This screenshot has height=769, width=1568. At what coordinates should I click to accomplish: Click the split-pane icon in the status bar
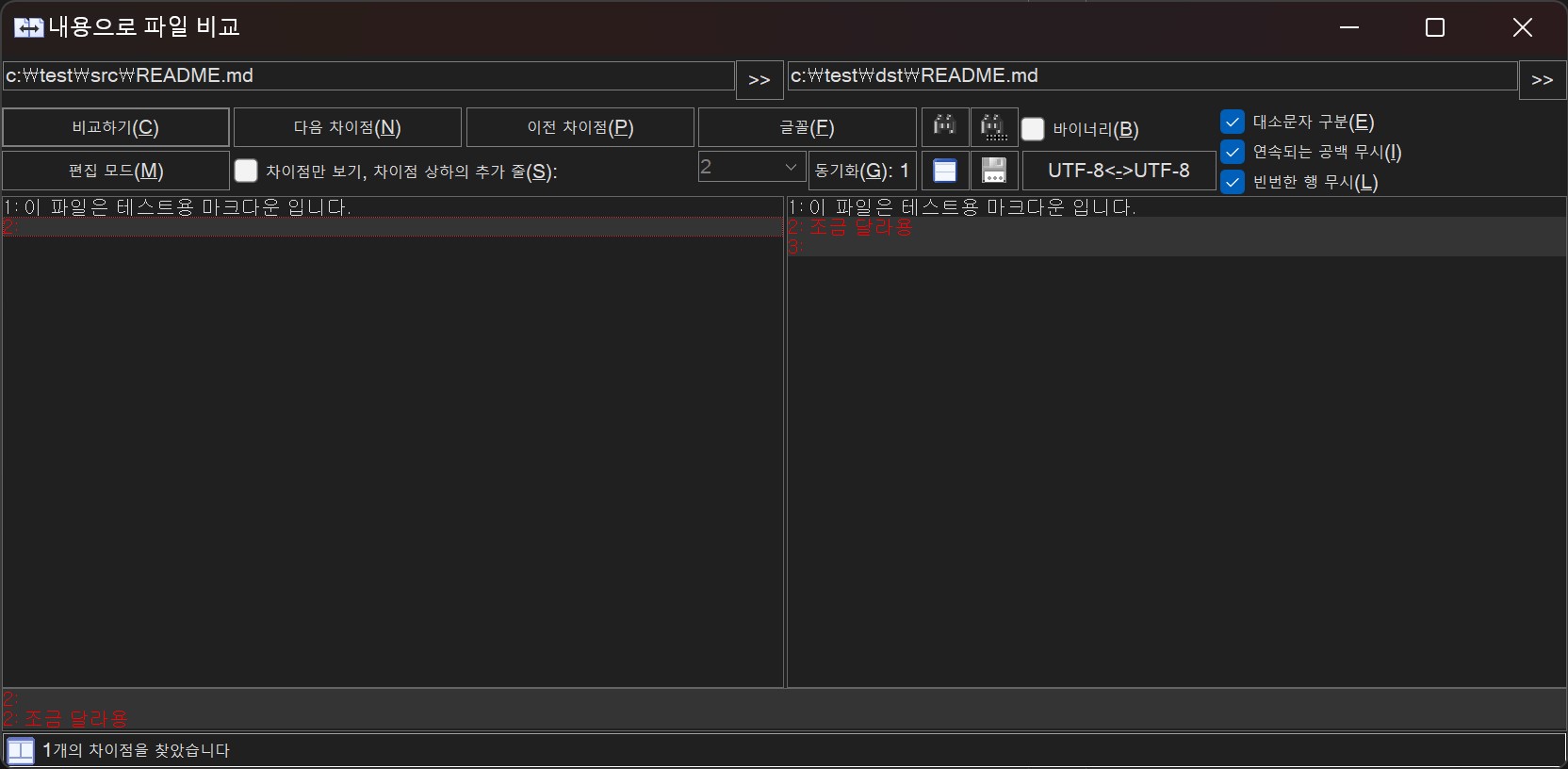(20, 750)
